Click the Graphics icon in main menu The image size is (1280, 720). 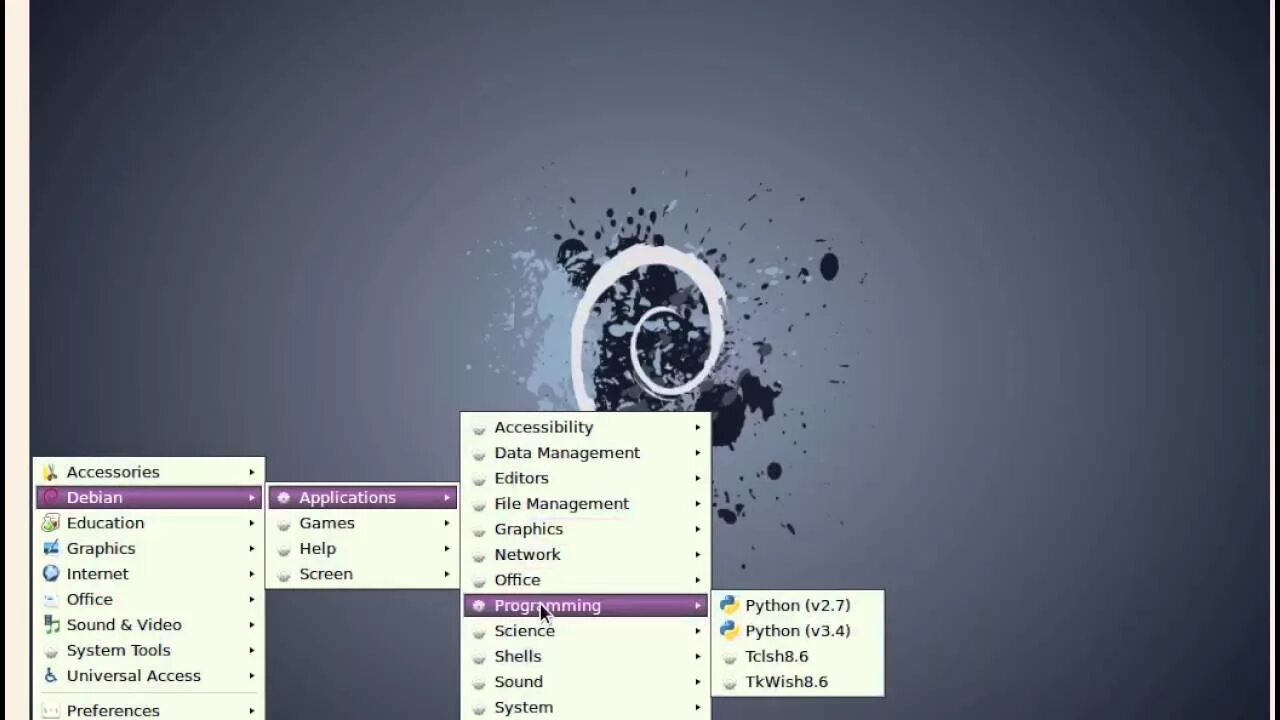pyautogui.click(x=50, y=548)
